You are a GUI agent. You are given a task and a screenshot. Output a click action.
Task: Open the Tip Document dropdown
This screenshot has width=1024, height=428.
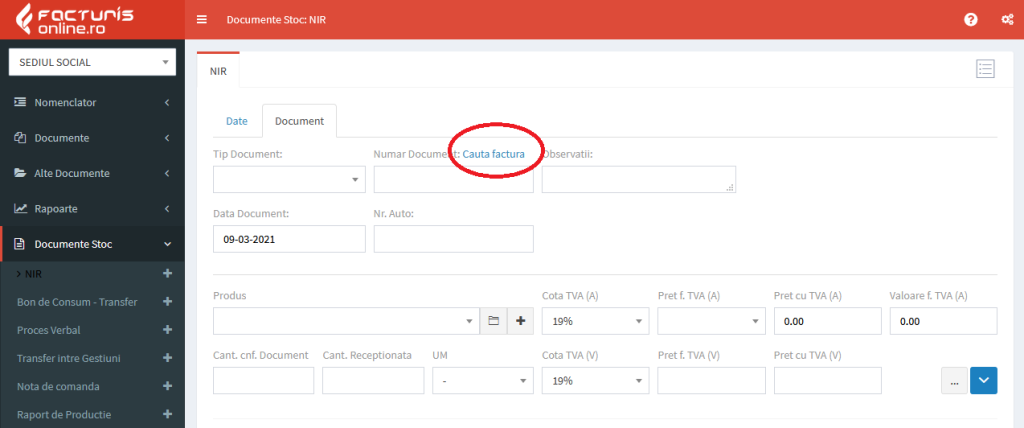point(289,179)
